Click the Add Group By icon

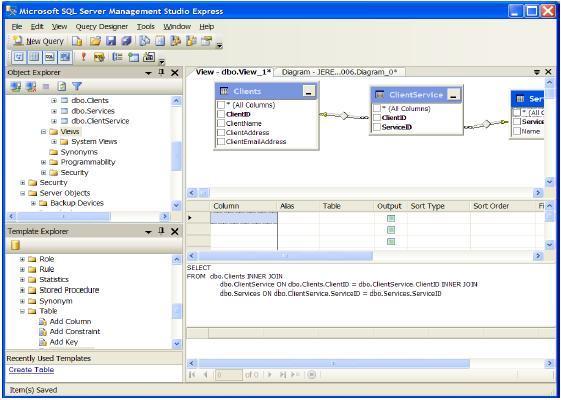(117, 57)
